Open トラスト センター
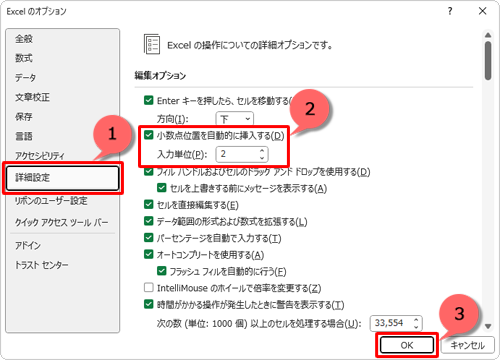The width and height of the screenshot is (500, 360). pos(42,265)
